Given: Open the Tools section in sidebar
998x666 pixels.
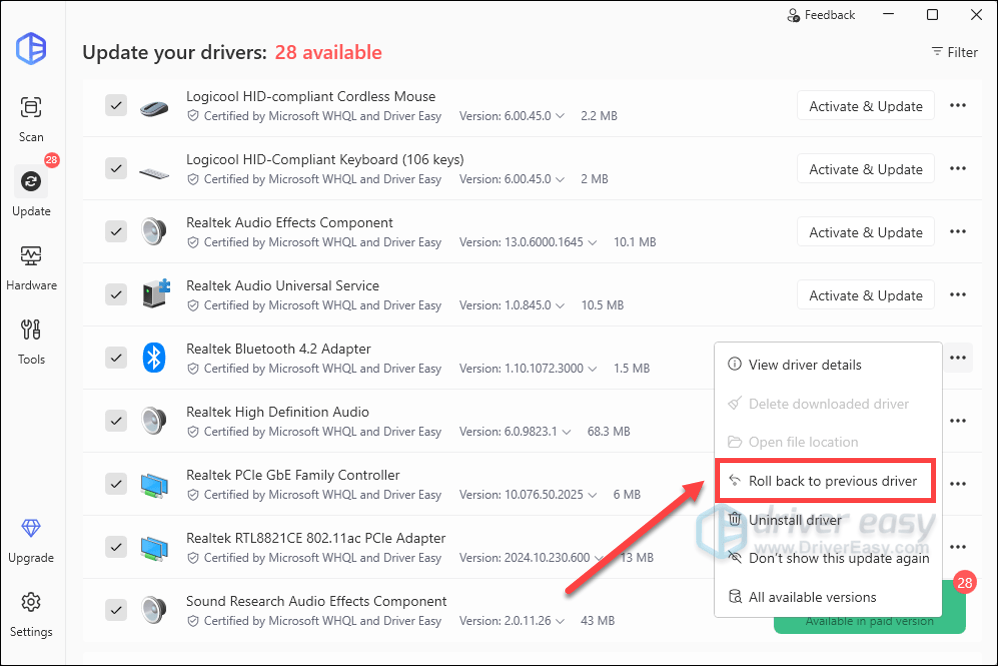Looking at the screenshot, I should (31, 339).
